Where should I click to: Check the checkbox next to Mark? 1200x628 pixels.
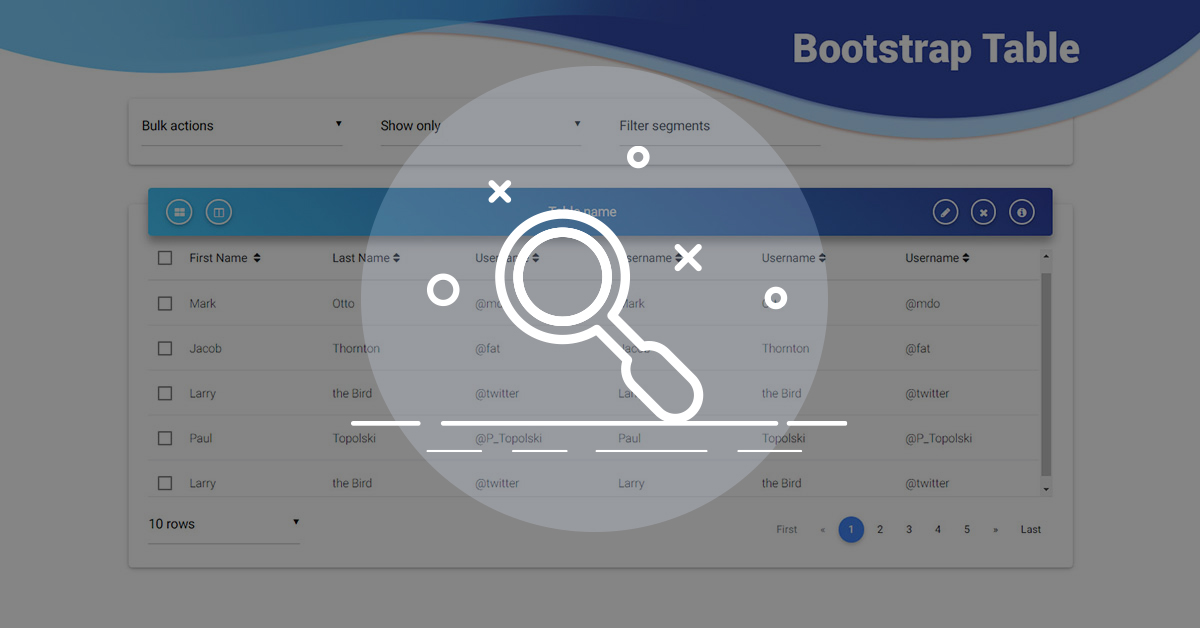click(x=165, y=302)
